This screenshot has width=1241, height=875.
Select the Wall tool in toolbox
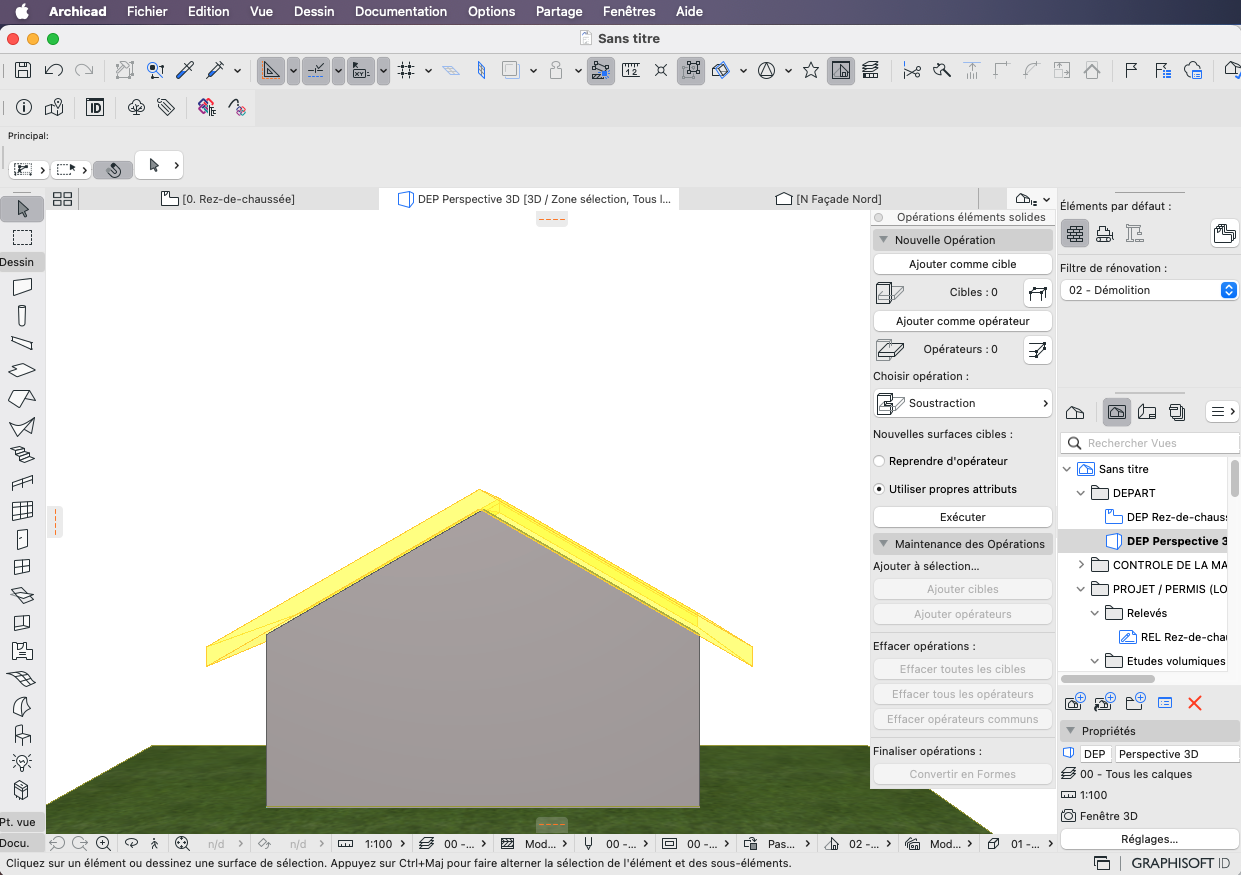point(22,287)
